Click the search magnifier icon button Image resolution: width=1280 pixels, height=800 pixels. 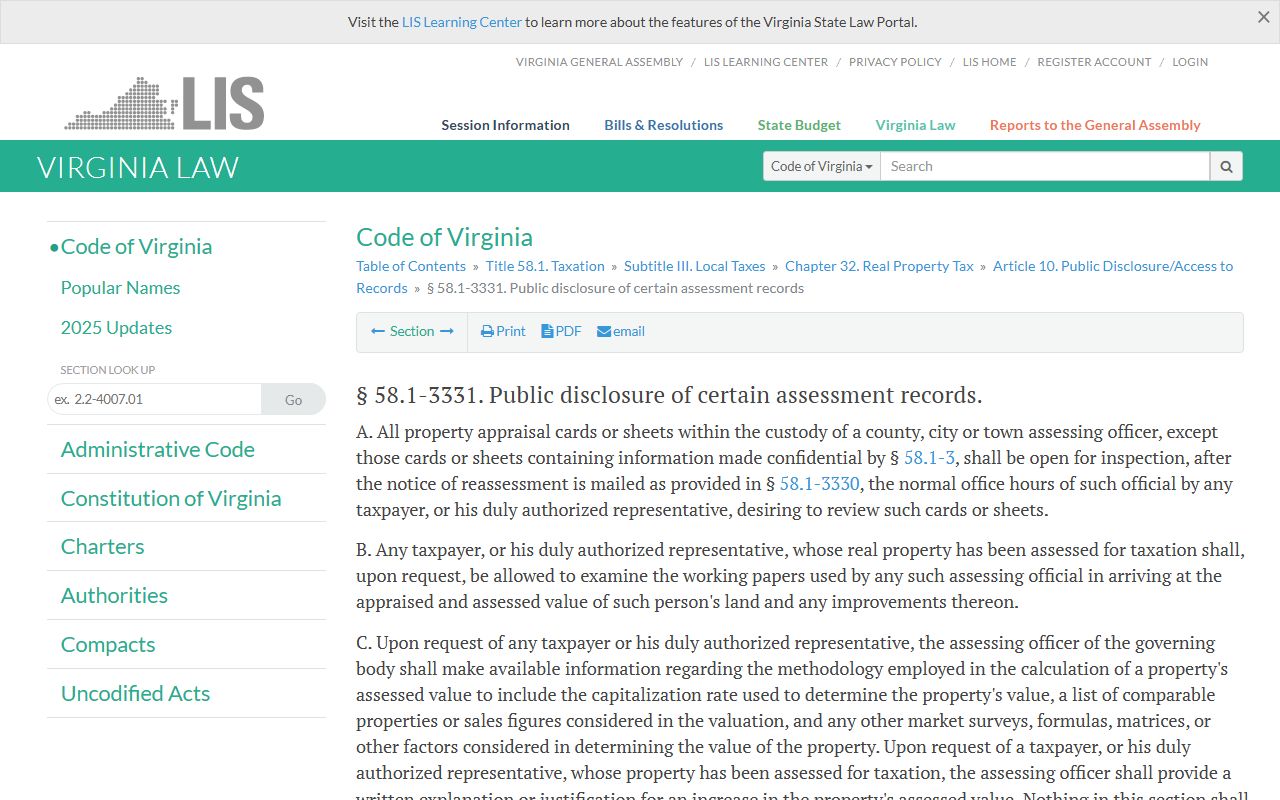(x=1226, y=166)
